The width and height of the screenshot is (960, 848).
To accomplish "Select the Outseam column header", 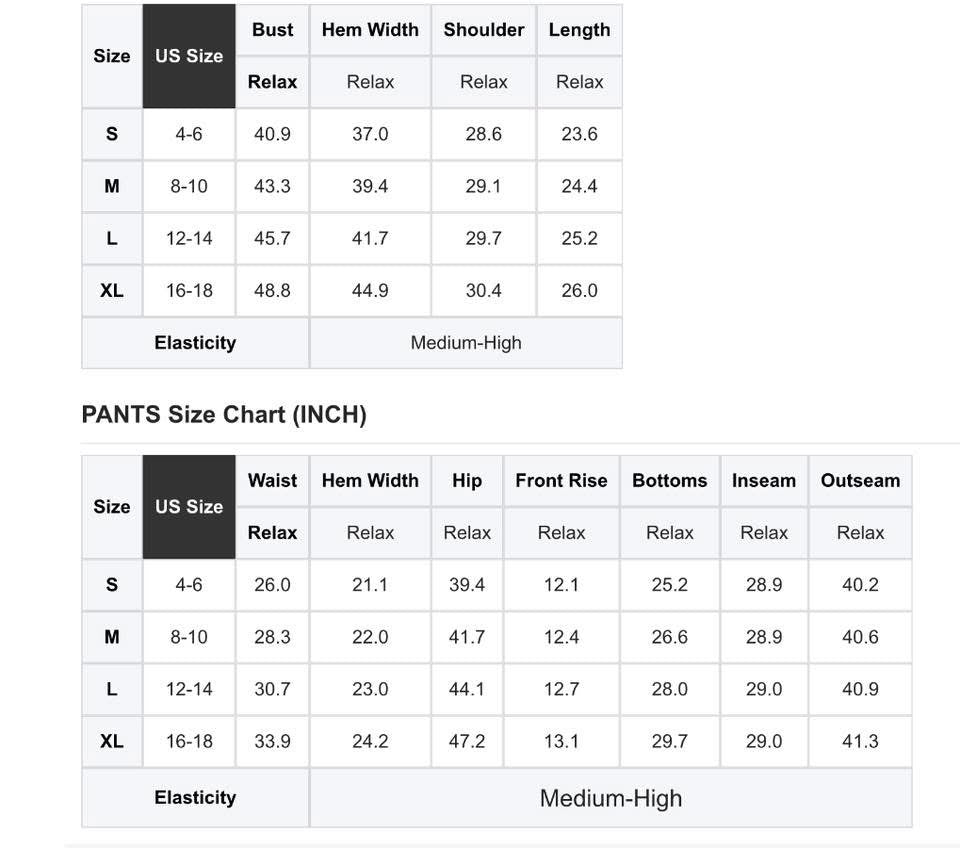I will 860,481.
